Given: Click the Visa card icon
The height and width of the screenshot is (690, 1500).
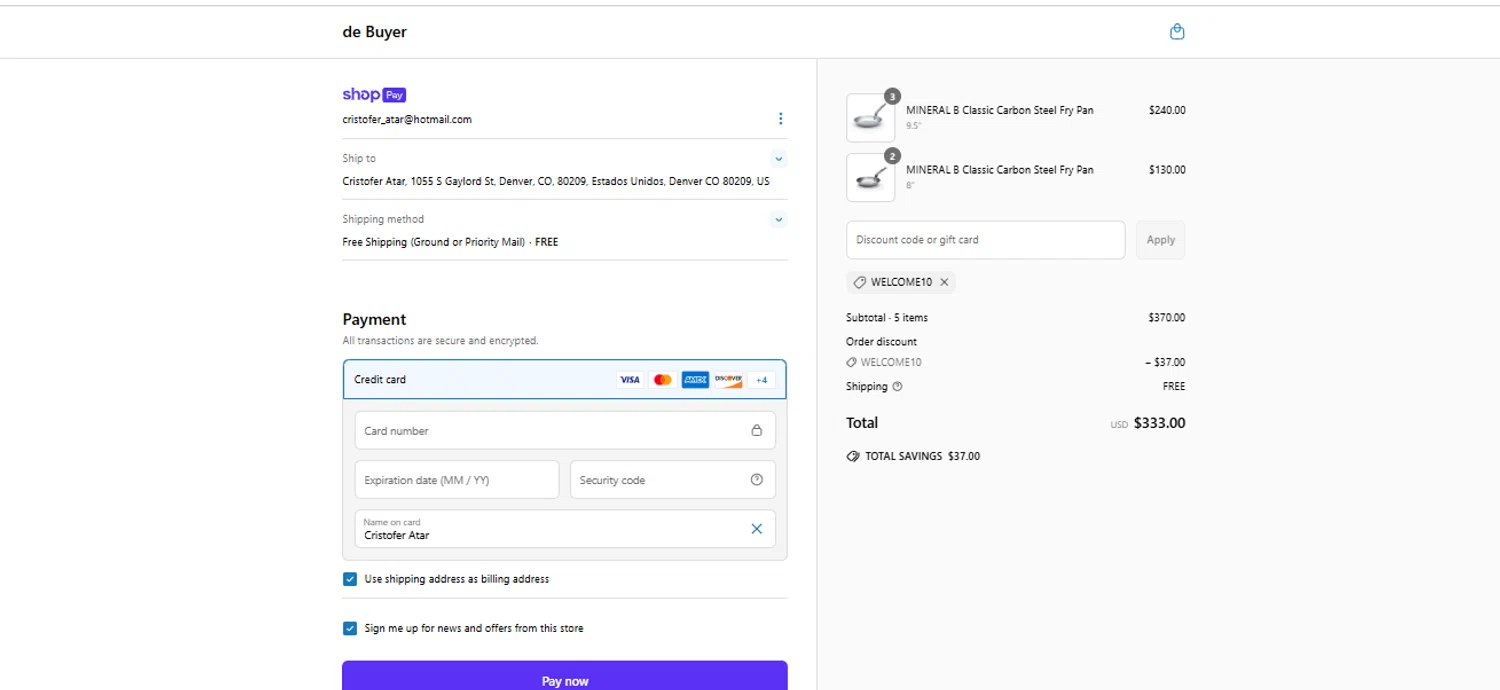Looking at the screenshot, I should (629, 380).
